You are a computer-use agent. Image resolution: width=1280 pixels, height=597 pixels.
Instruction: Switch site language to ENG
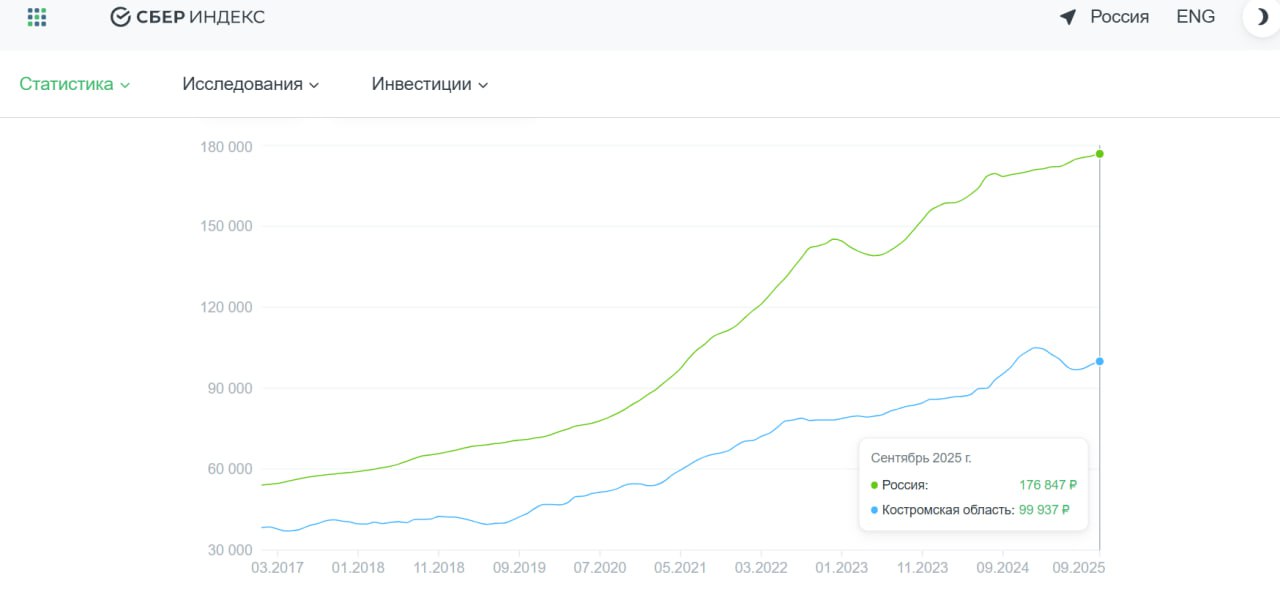coord(1195,17)
